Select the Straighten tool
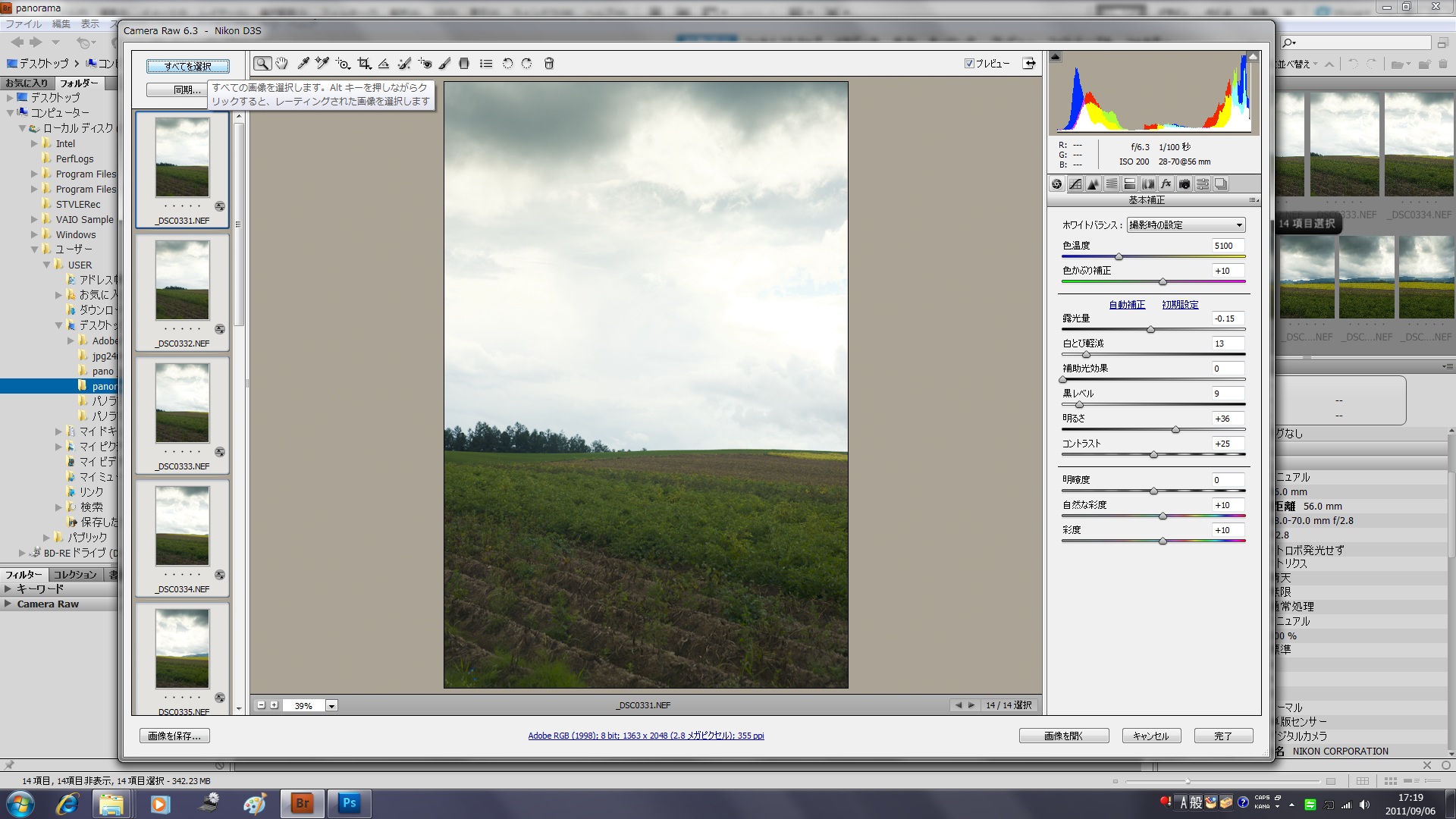Screen dimensions: 1456x819 384,64
